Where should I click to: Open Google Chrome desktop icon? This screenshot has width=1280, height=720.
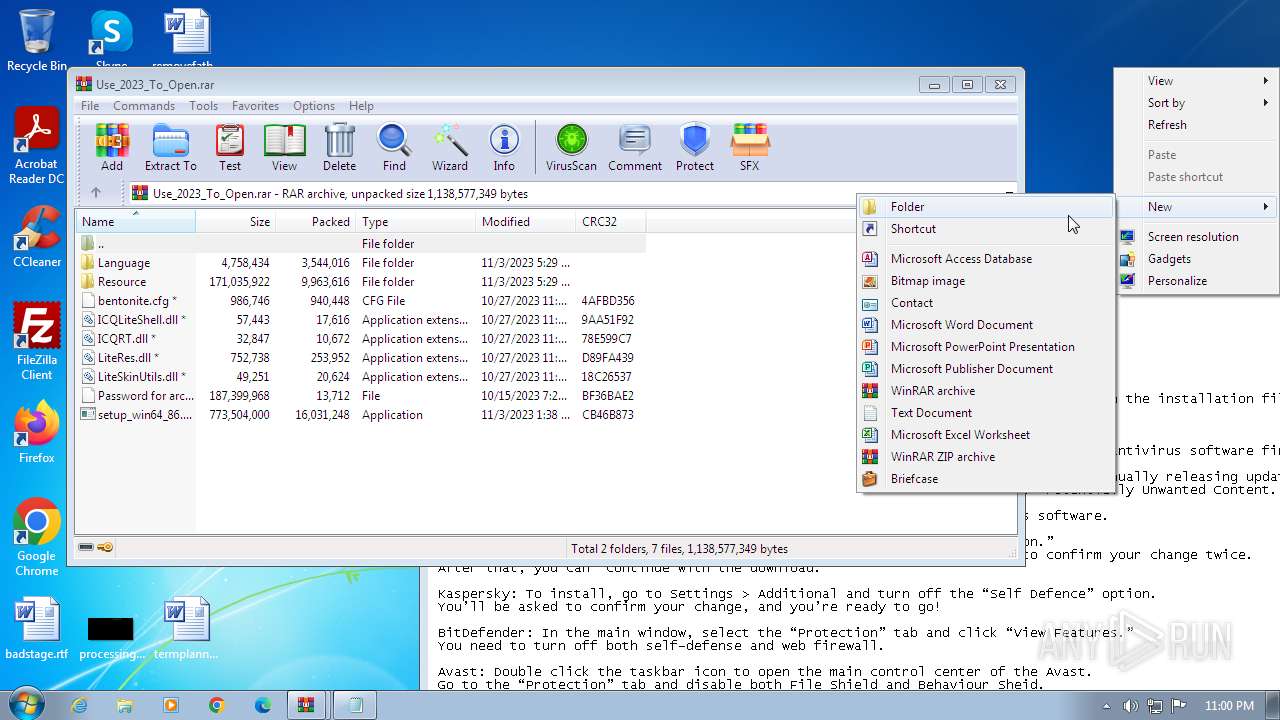(37, 538)
